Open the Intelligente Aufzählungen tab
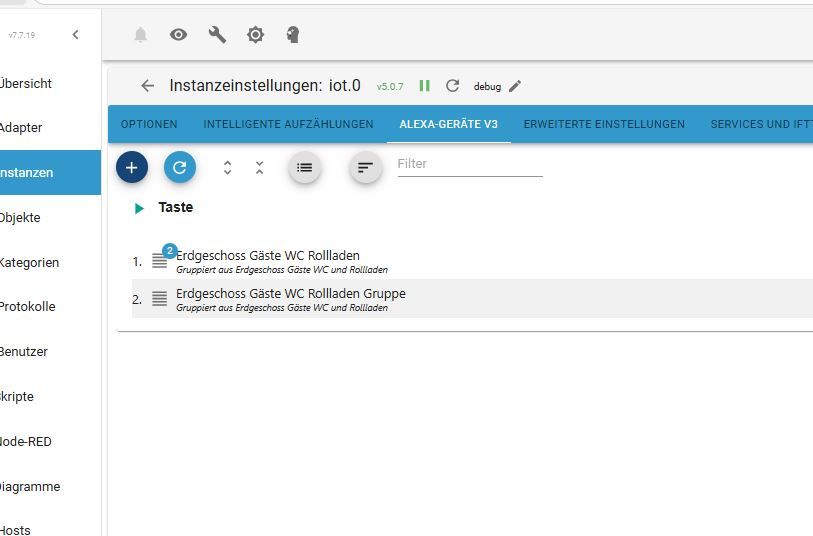The width and height of the screenshot is (813, 536). point(288,124)
